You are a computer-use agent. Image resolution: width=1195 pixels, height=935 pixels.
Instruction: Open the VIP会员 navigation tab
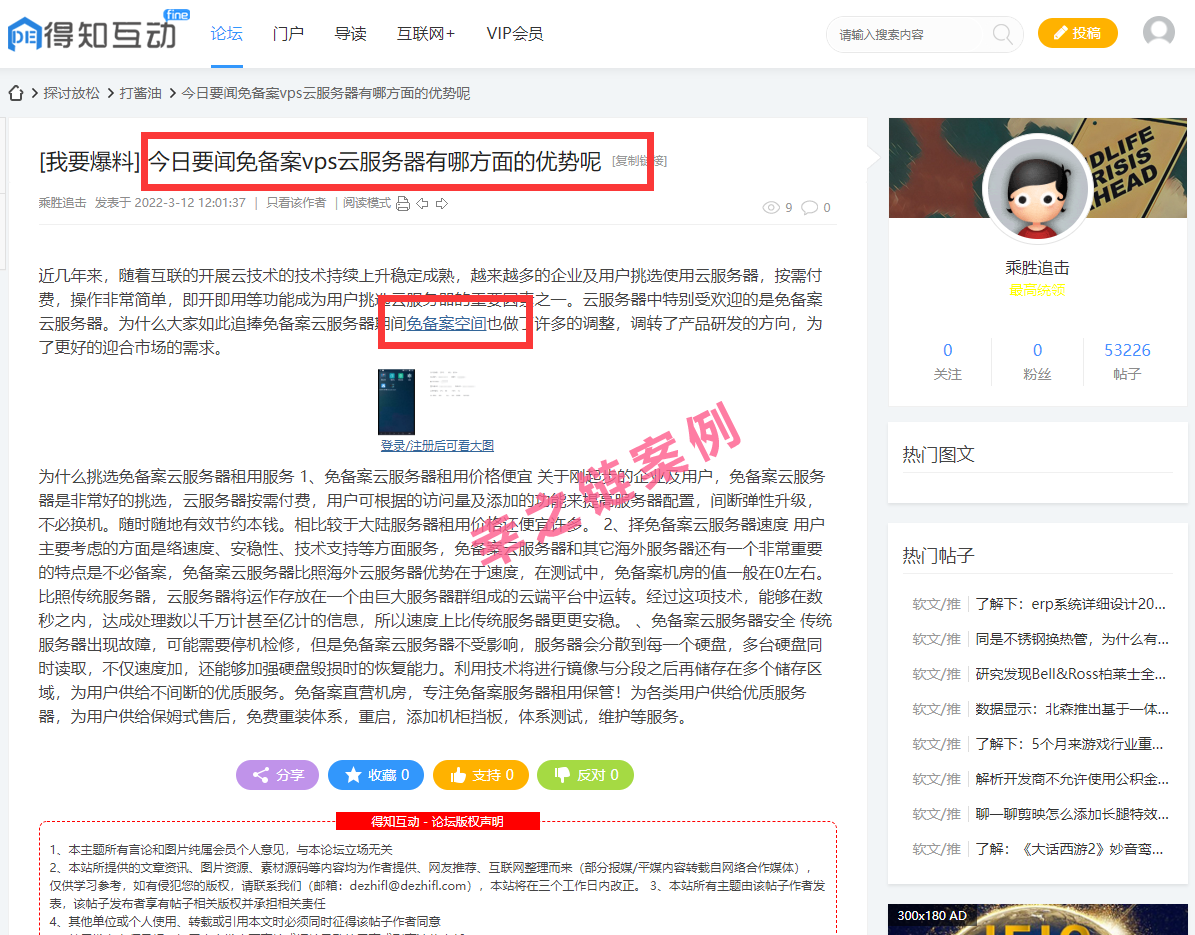pyautogui.click(x=514, y=34)
